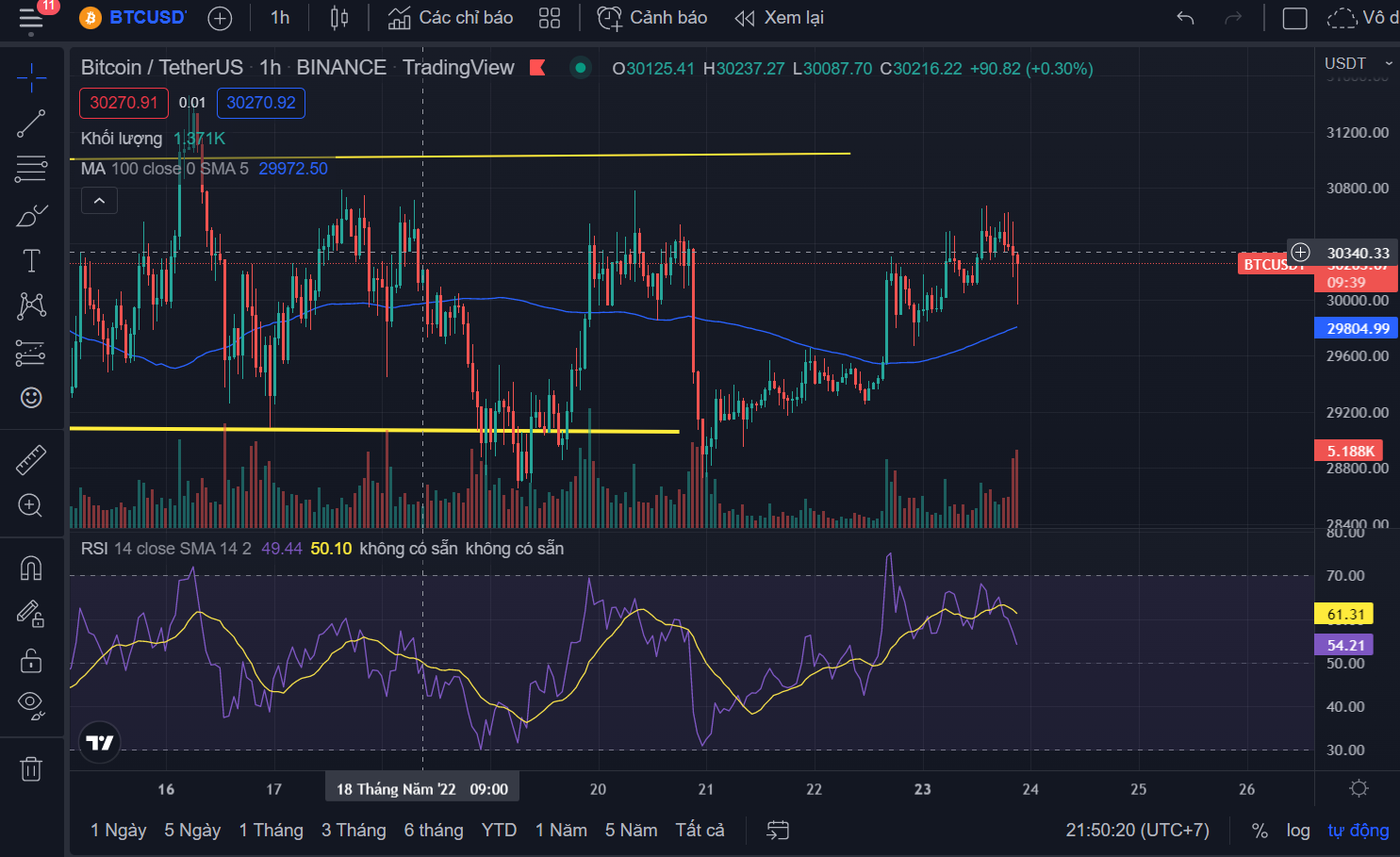Add symbol with plus circle icon
1400x857 pixels.
[220, 18]
